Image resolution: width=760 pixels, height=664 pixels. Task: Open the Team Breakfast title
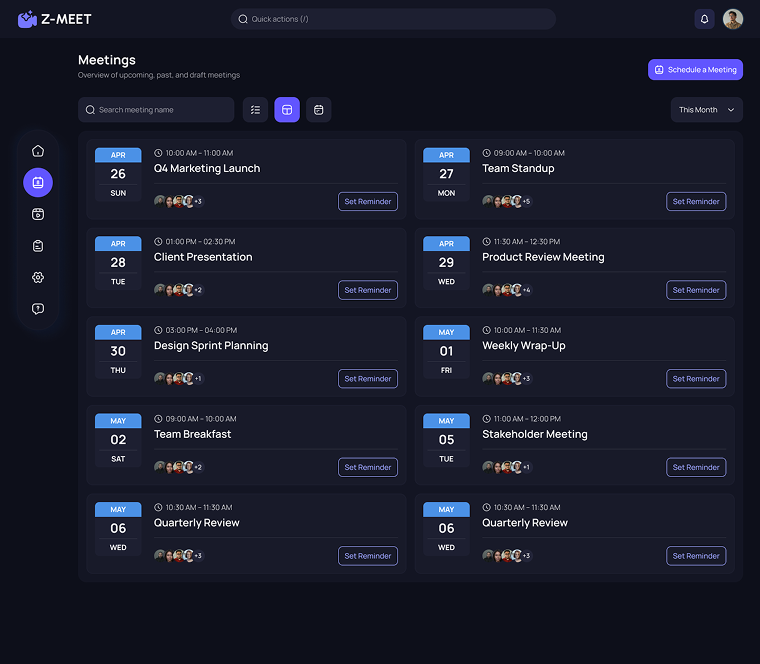pos(192,434)
